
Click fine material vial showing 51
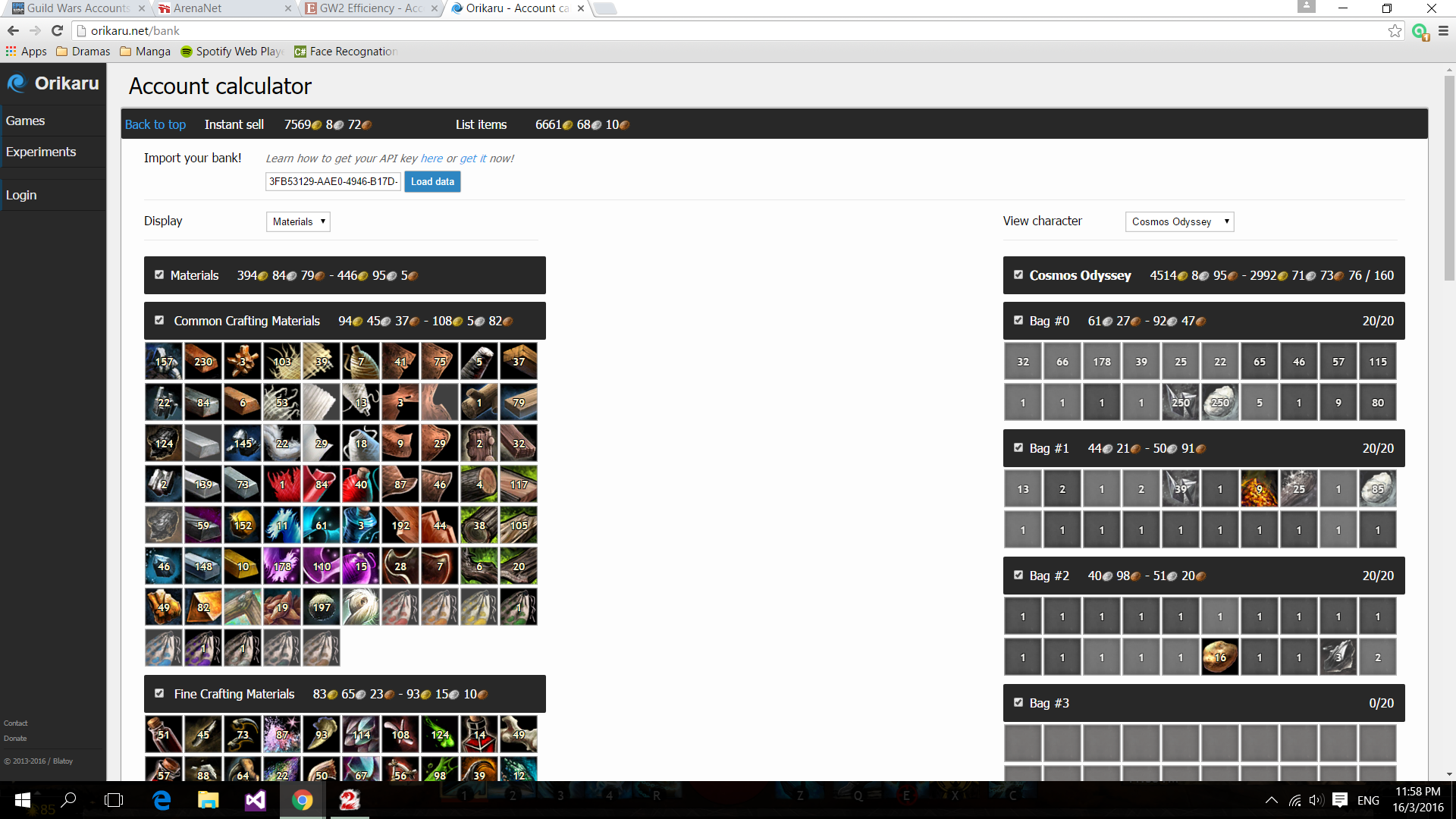pyautogui.click(x=164, y=734)
